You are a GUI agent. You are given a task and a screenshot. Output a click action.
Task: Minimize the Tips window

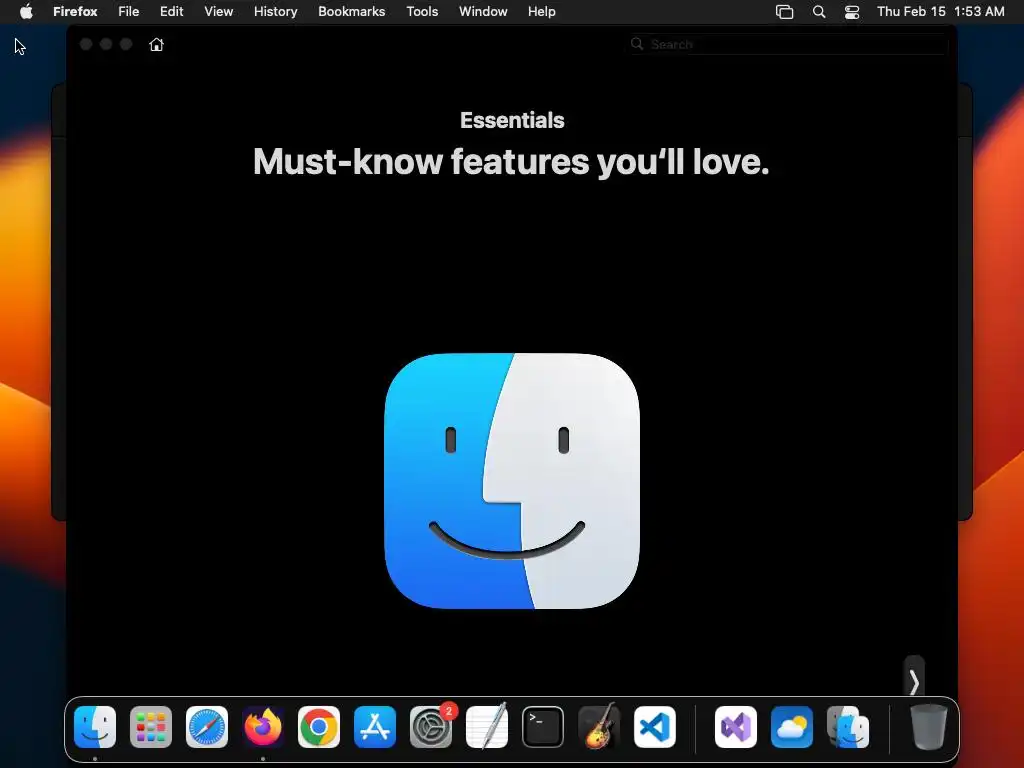click(106, 44)
